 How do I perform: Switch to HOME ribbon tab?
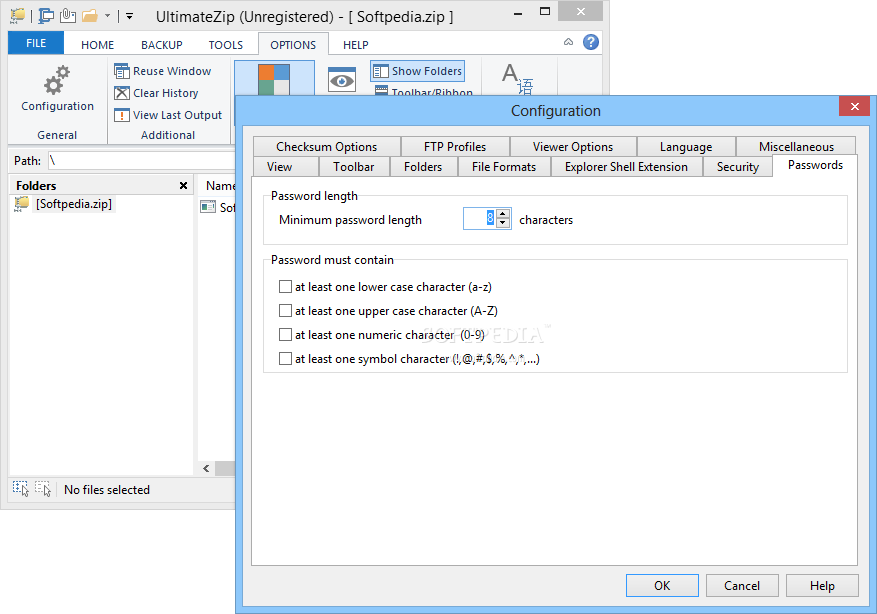(97, 45)
